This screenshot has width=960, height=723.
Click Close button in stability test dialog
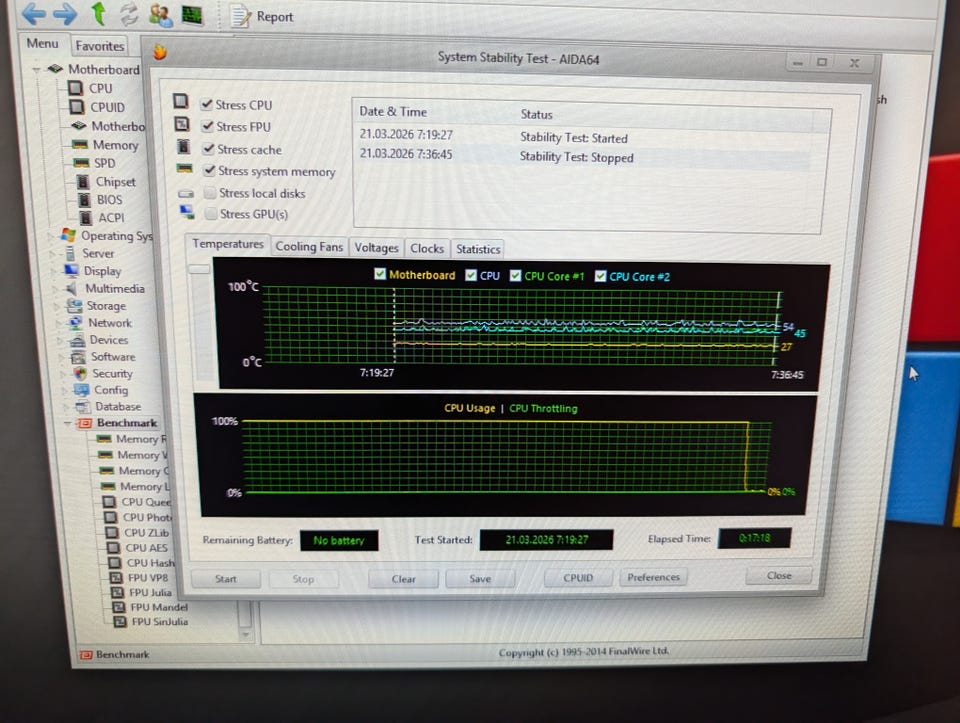coord(779,575)
